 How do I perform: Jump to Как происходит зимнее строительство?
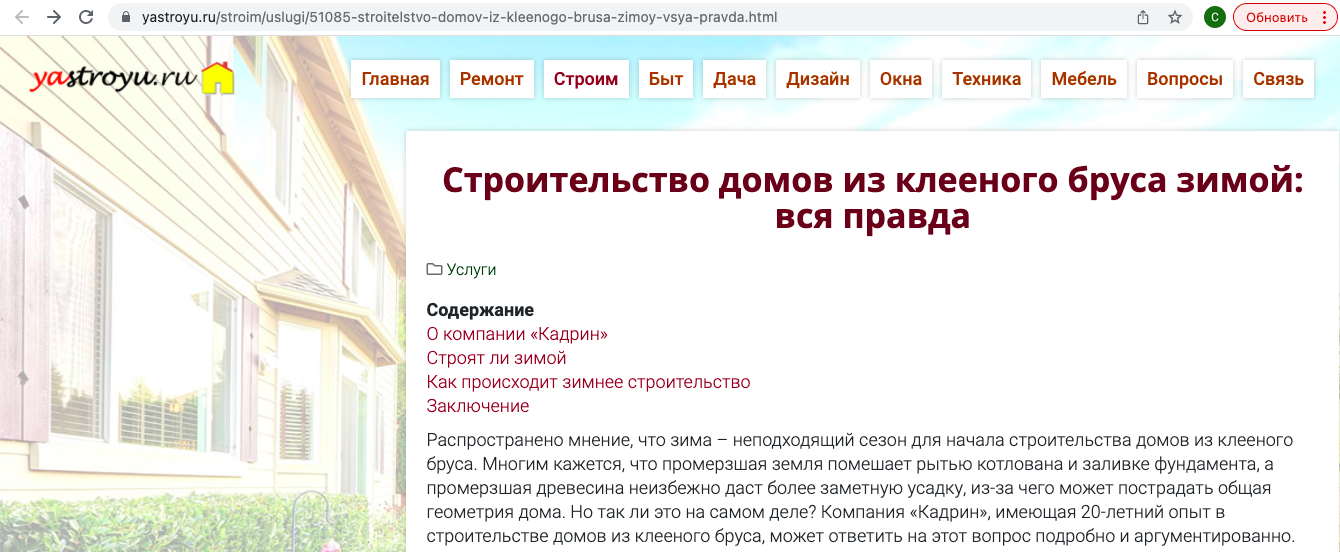pos(588,382)
